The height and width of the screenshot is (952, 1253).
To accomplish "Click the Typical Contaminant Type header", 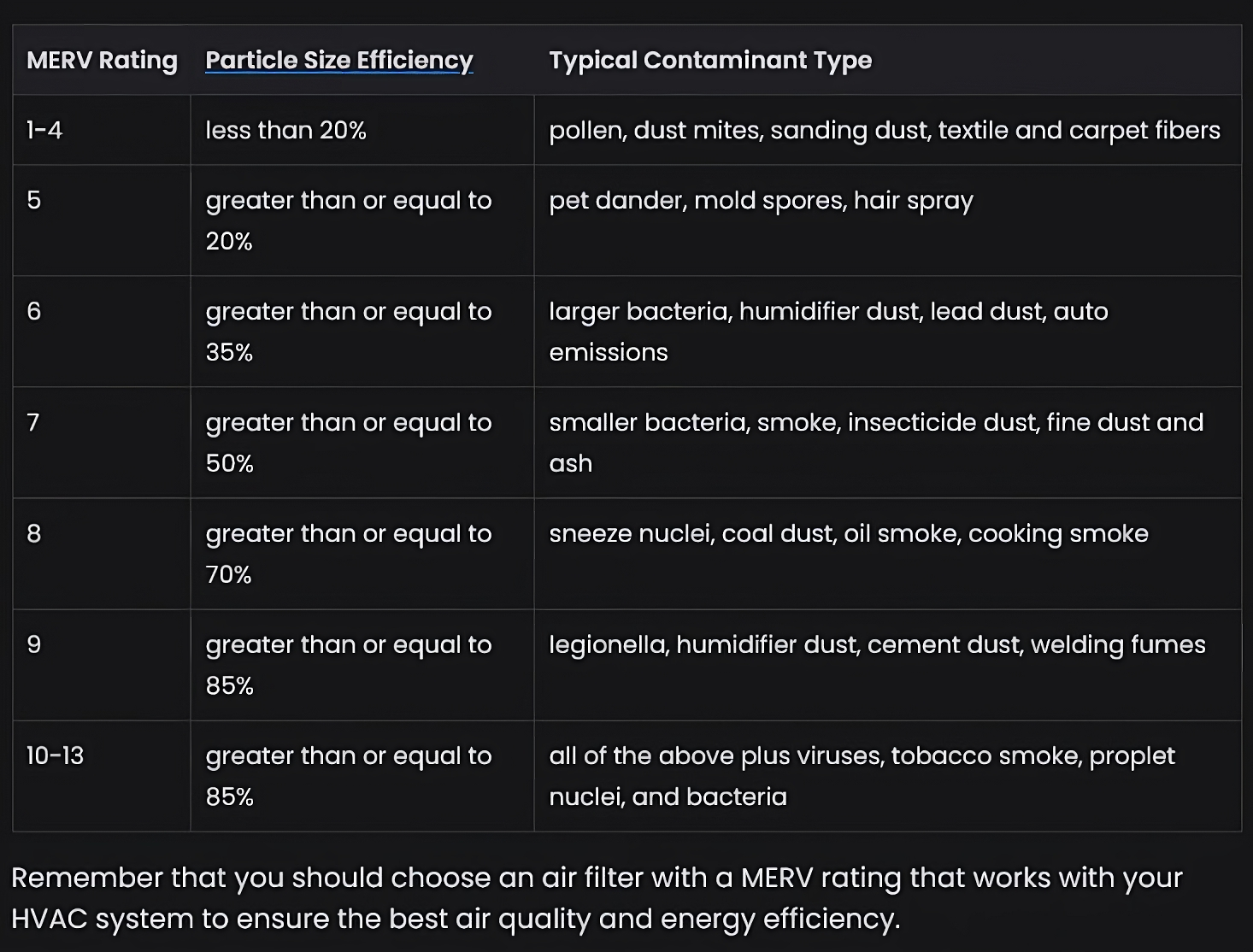I will pyautogui.click(x=709, y=60).
